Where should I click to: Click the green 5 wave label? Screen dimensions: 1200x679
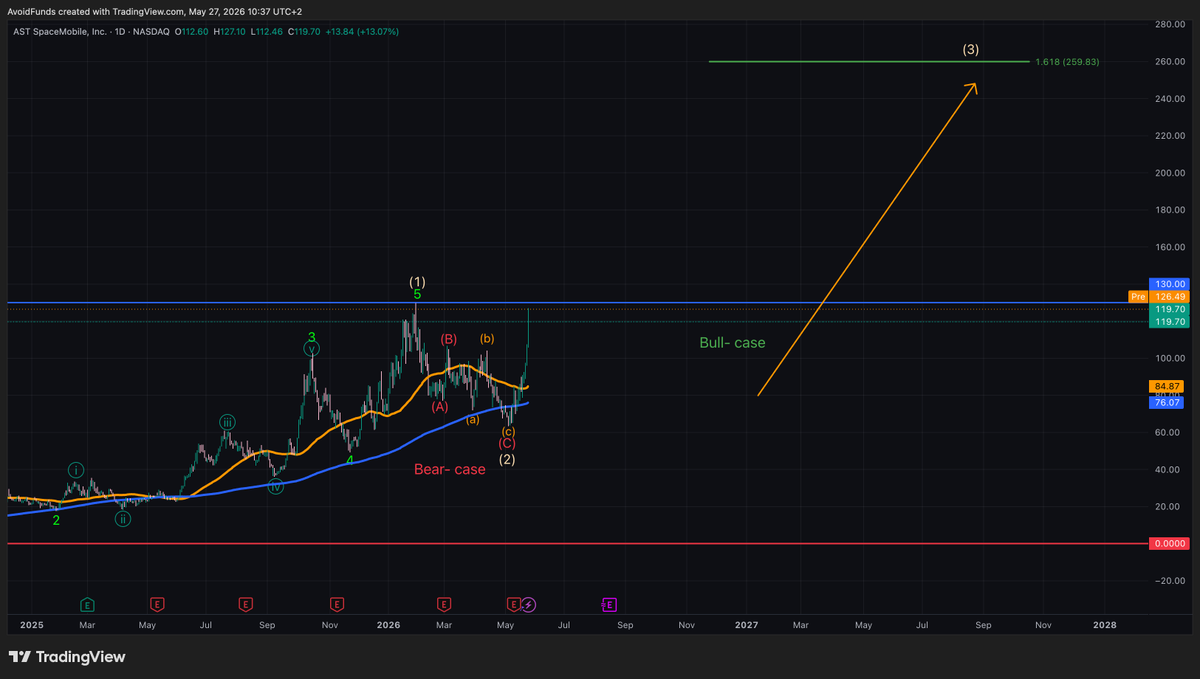pyautogui.click(x=417, y=295)
